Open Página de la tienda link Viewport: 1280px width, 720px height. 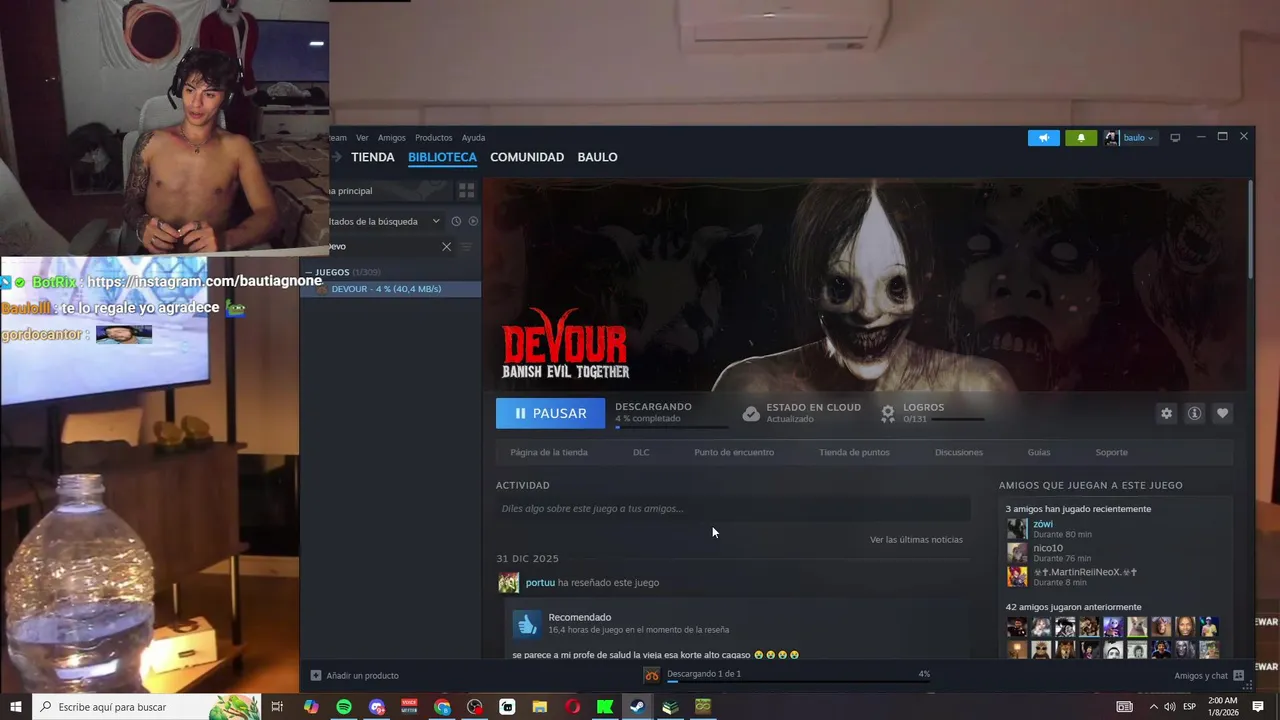549,452
